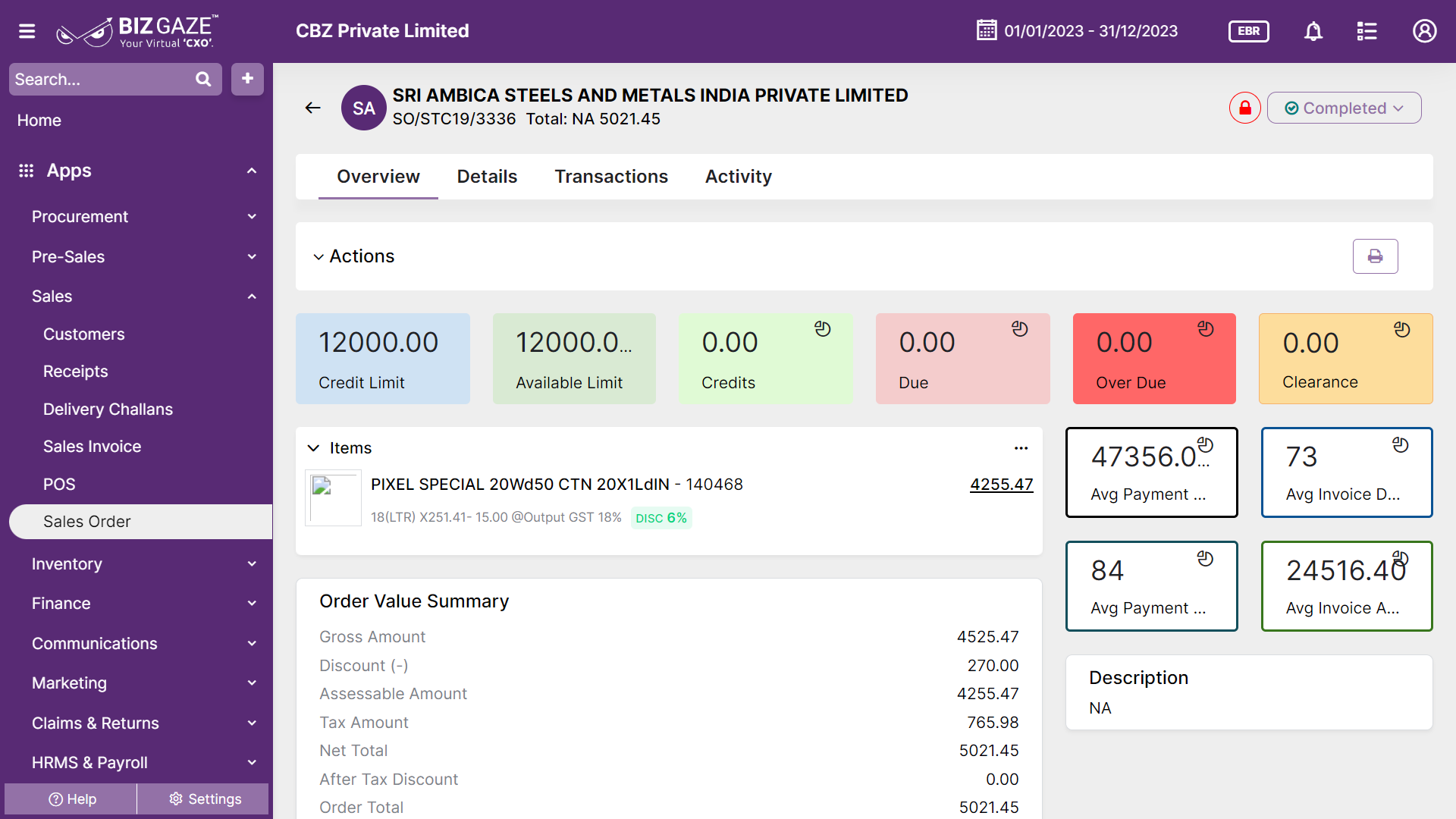This screenshot has height=819, width=1456.
Task: Switch to the Transactions tab
Action: tap(611, 177)
